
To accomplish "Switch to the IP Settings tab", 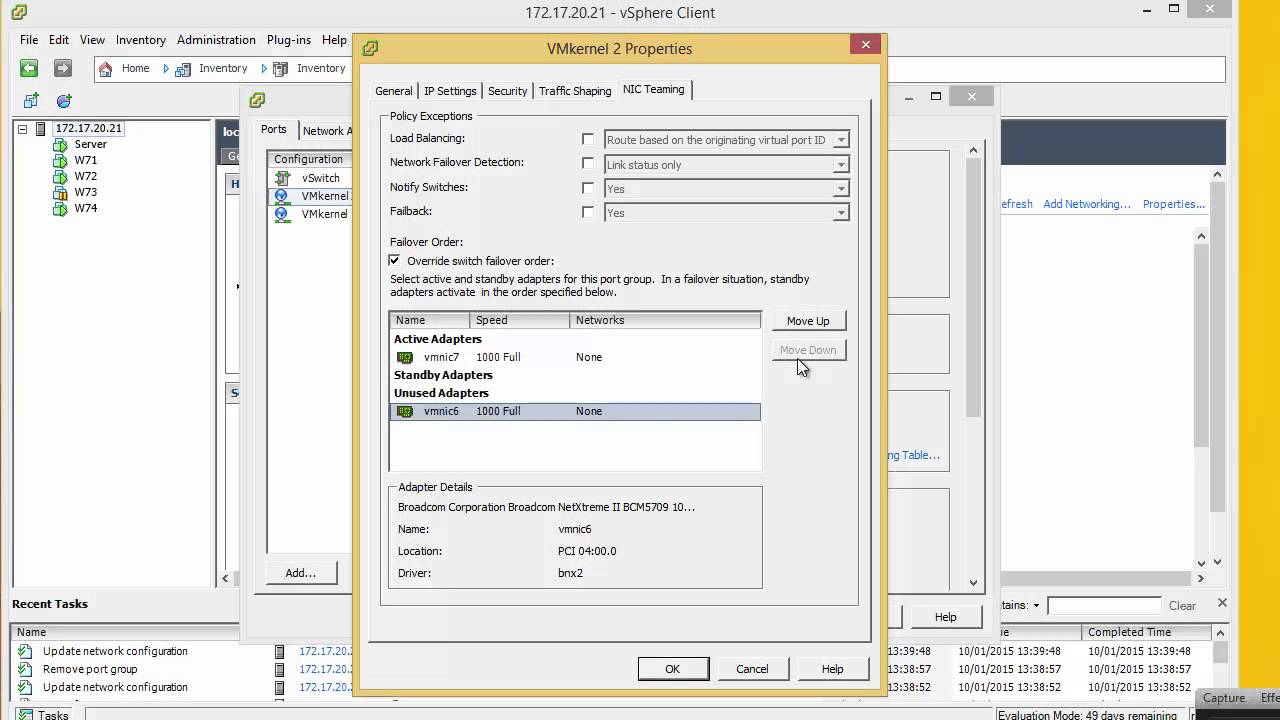I will point(450,91).
